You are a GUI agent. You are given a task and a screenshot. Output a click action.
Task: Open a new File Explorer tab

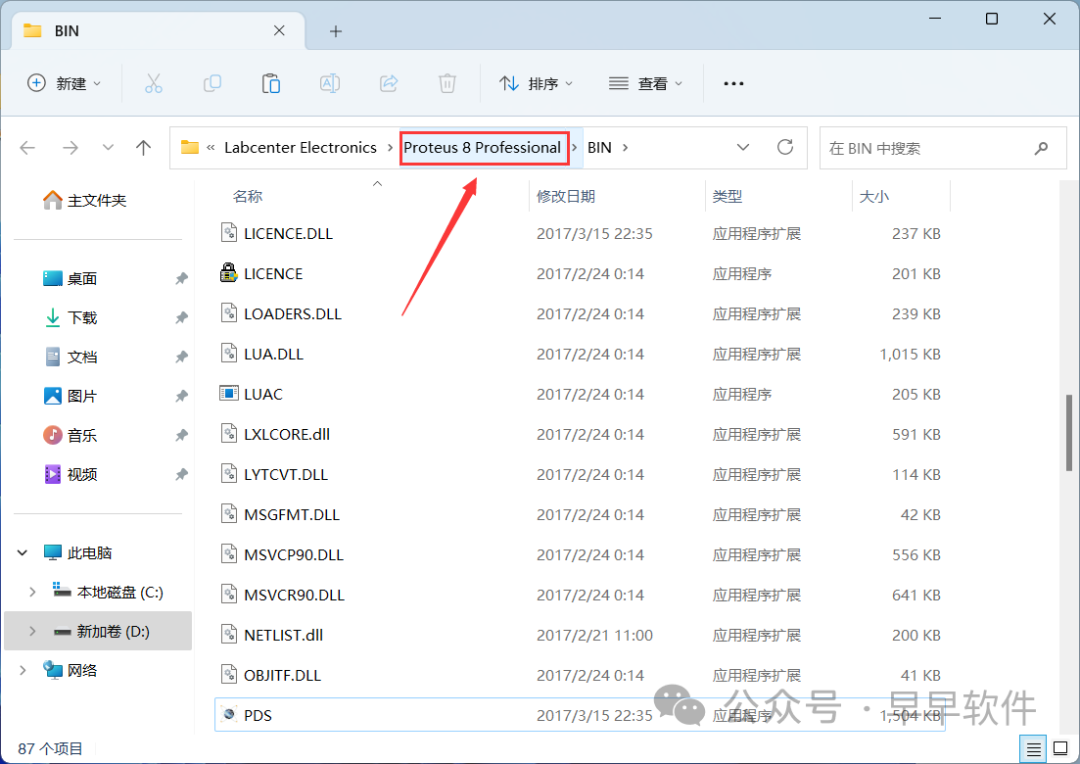335,31
